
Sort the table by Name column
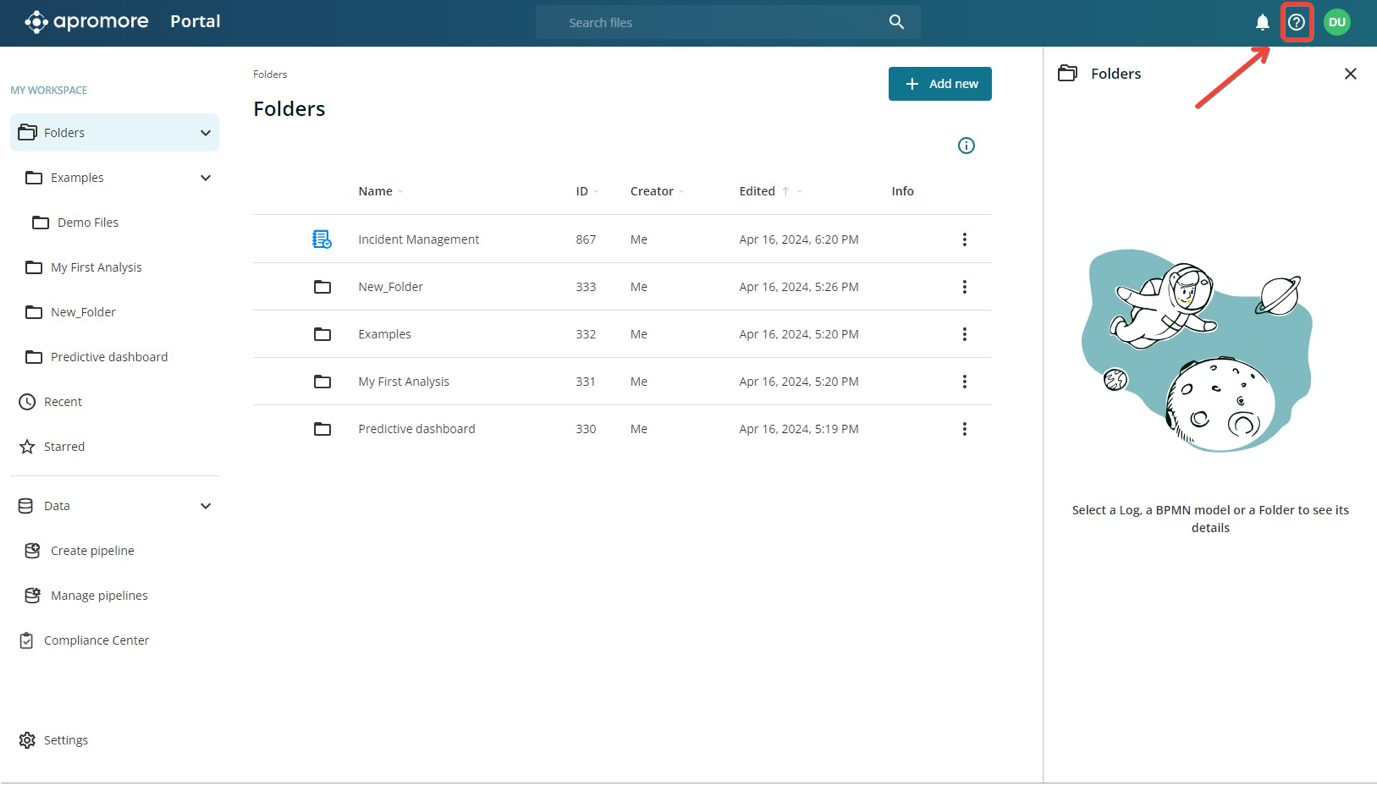coord(376,191)
